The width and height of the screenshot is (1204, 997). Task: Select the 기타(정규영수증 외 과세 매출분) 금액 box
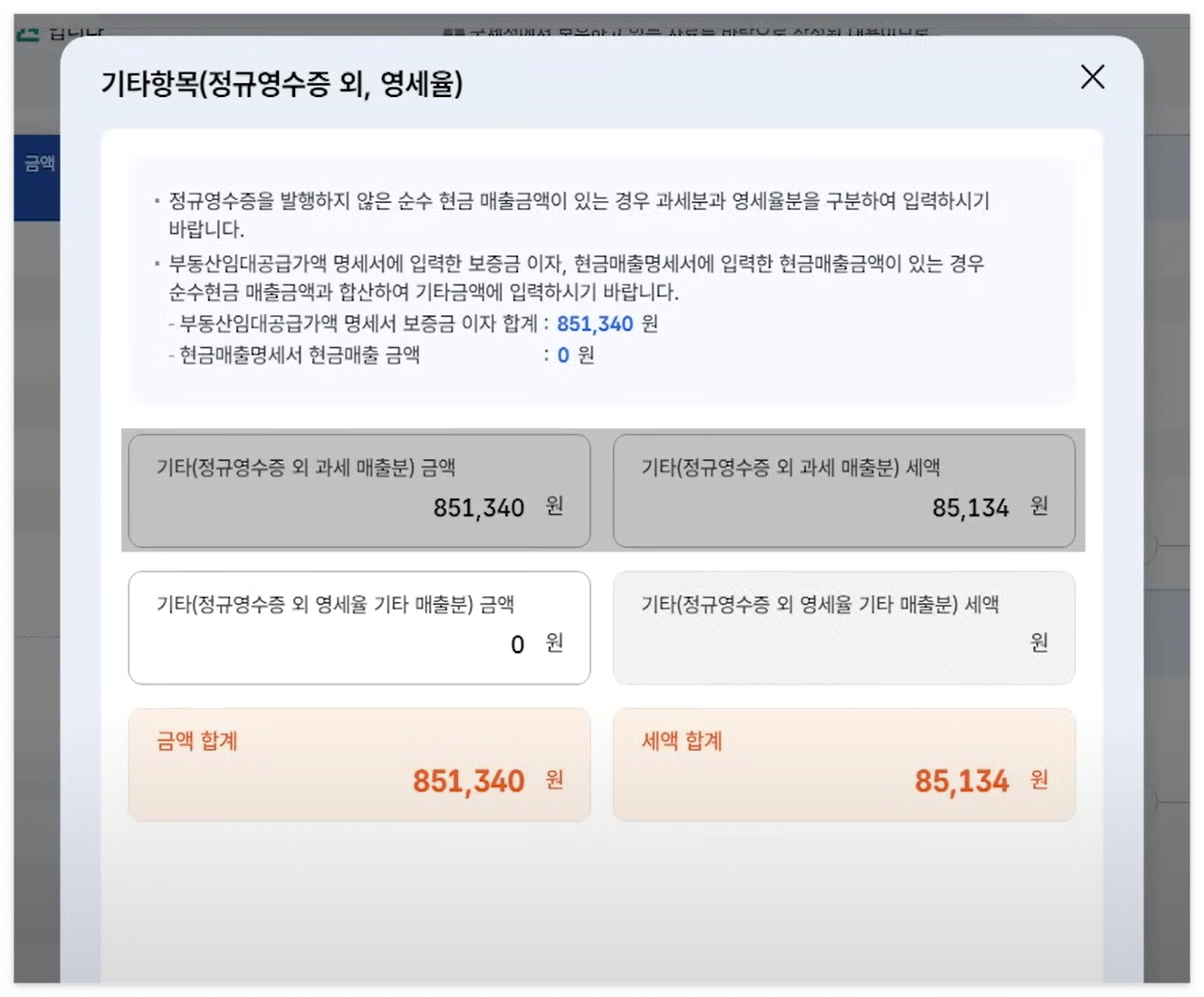pos(359,490)
